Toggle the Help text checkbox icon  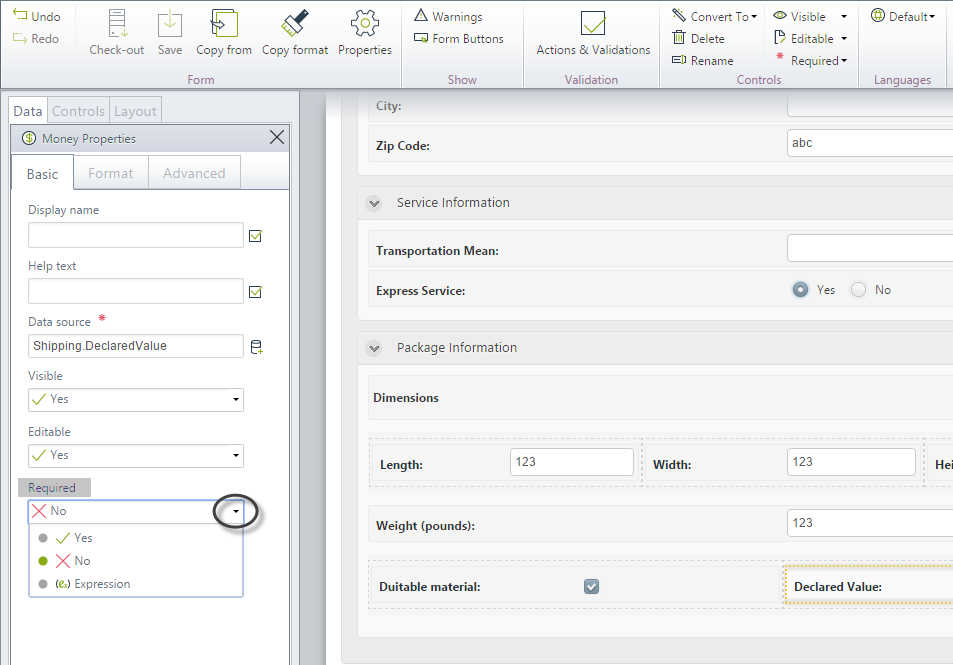click(x=255, y=292)
